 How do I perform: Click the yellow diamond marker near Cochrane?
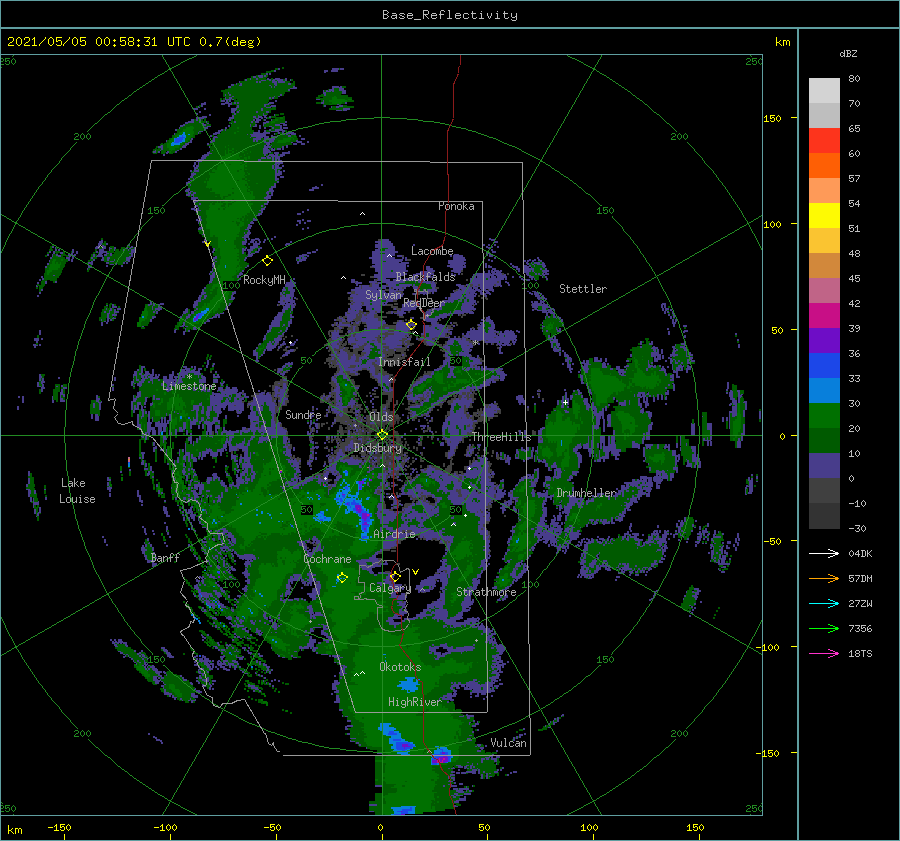pyautogui.click(x=342, y=578)
